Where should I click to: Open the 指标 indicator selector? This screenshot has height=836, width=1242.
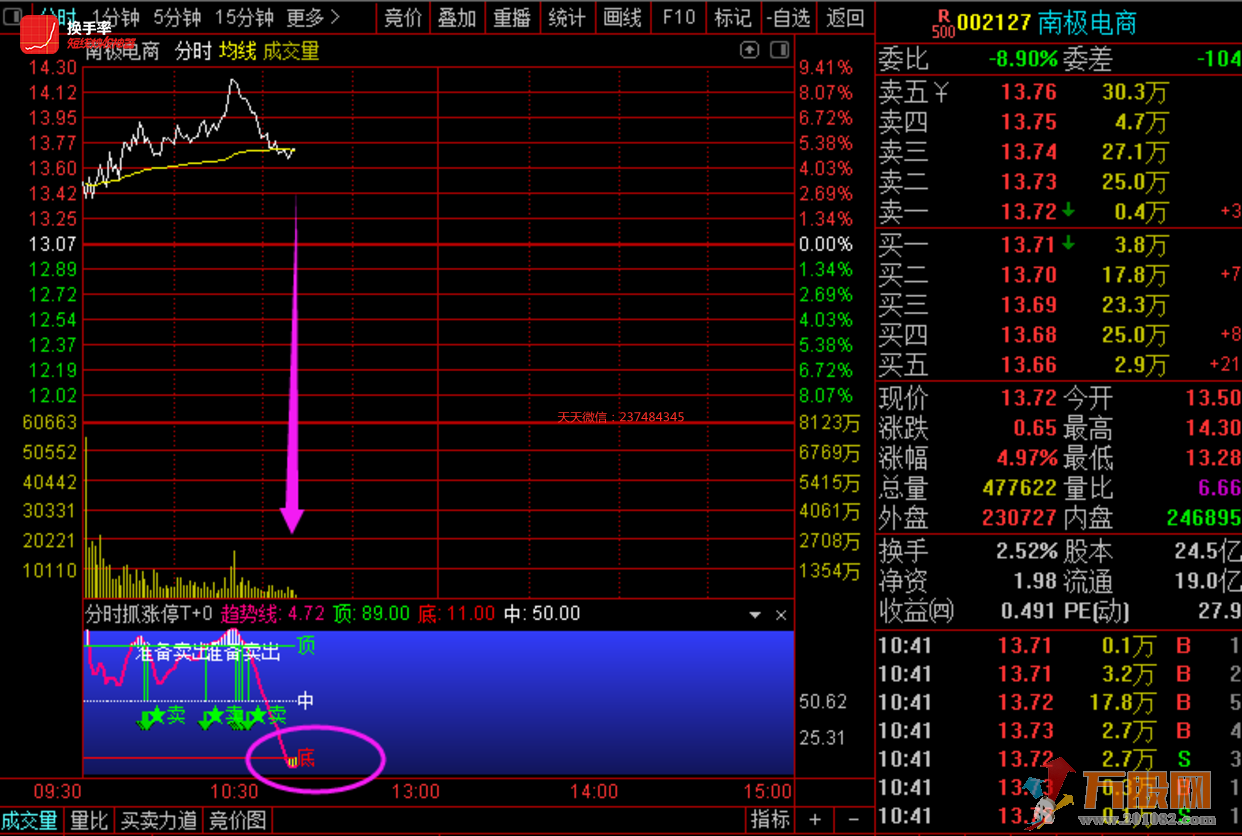770,820
